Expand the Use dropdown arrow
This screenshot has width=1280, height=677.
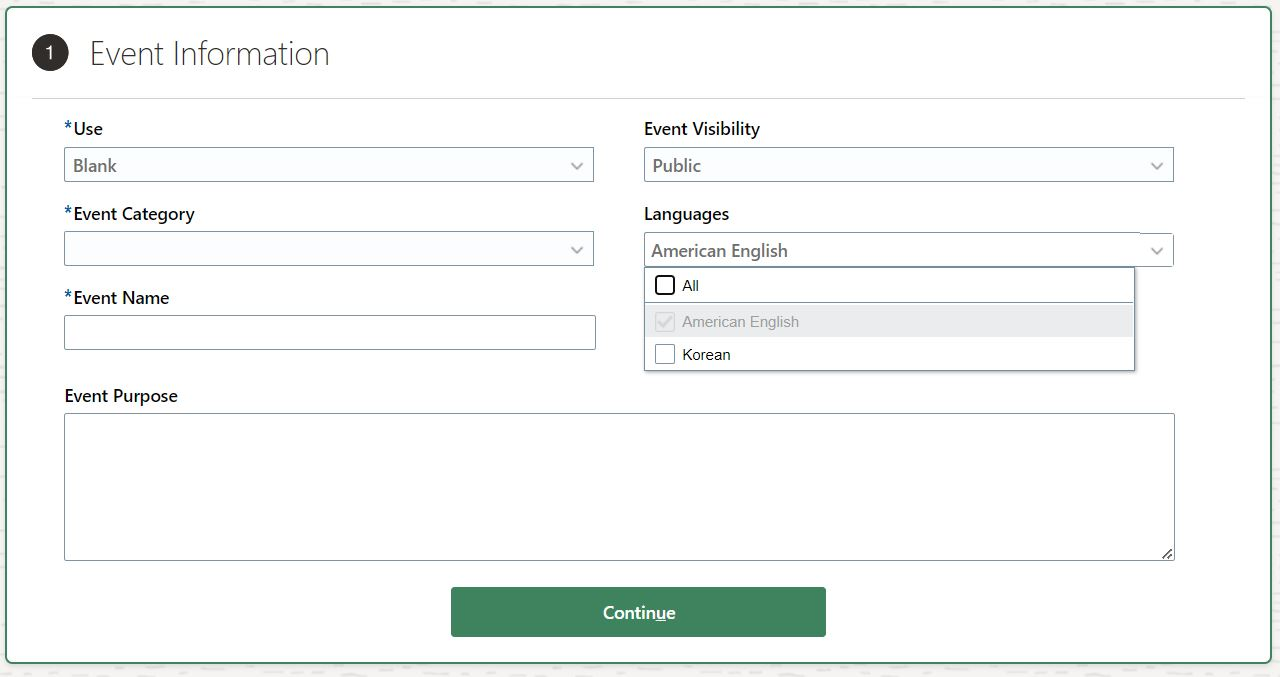[x=577, y=166]
